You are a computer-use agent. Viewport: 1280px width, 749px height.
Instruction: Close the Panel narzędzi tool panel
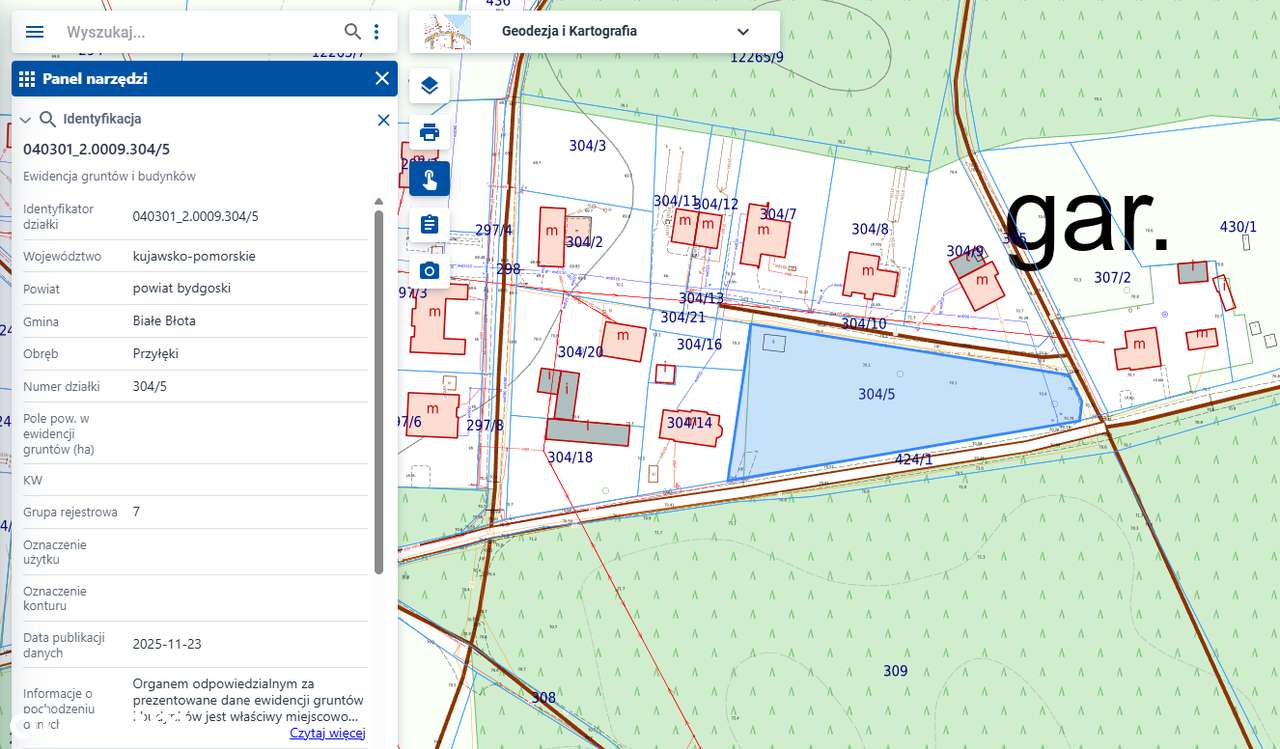tap(381, 79)
